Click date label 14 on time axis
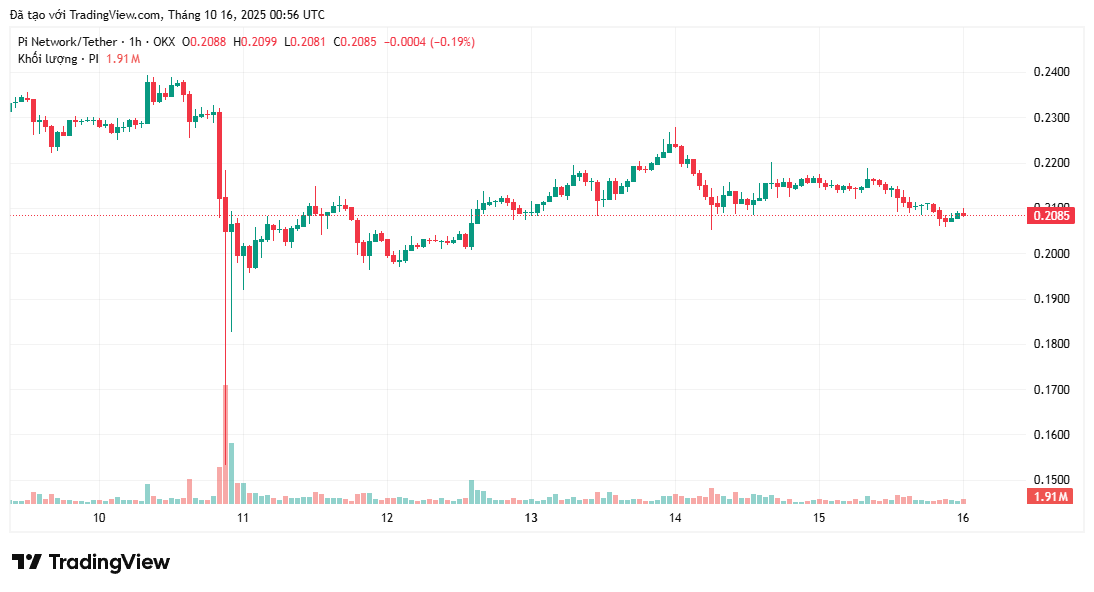 tap(675, 517)
